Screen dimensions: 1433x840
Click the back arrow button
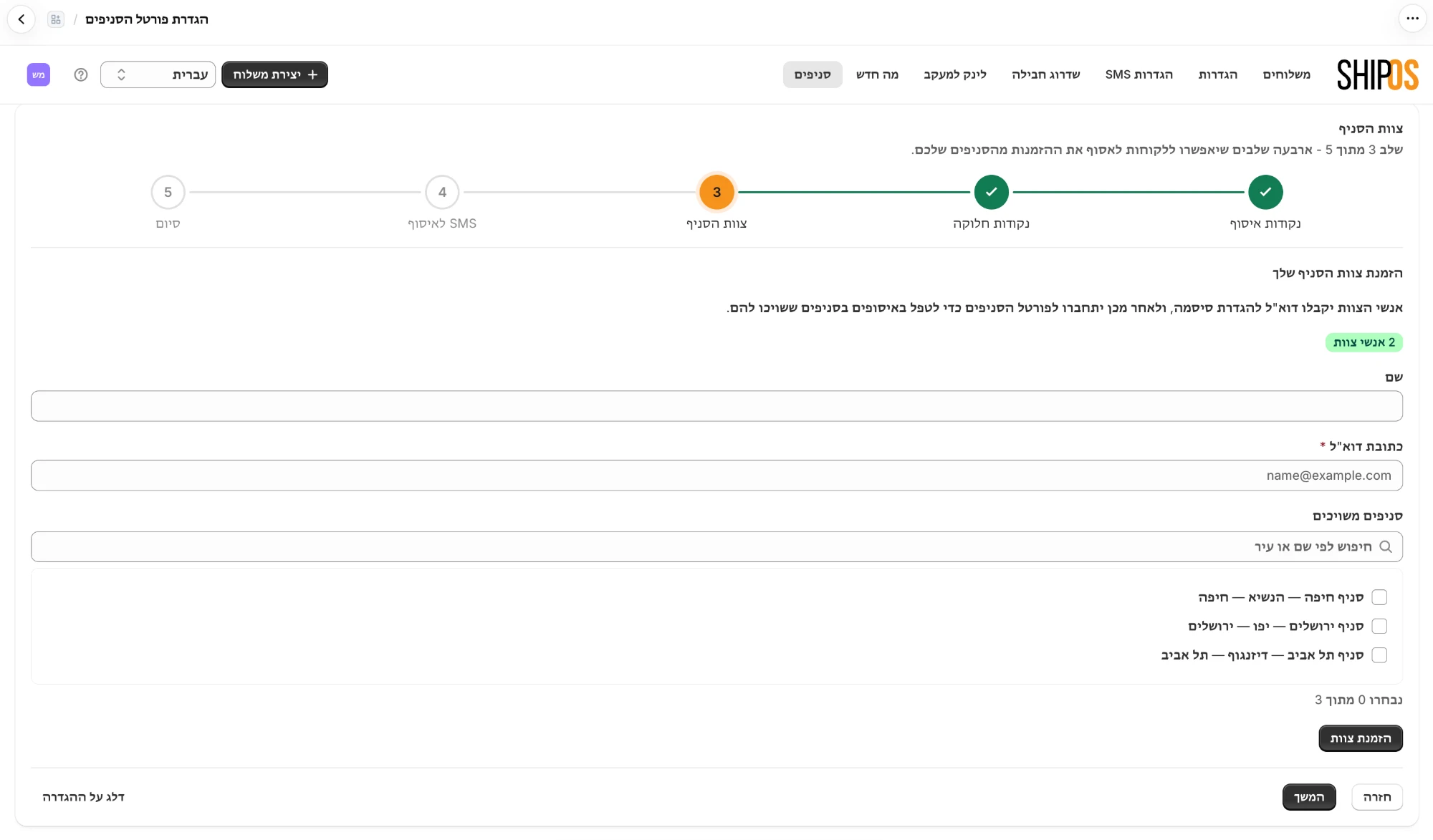[x=21, y=19]
